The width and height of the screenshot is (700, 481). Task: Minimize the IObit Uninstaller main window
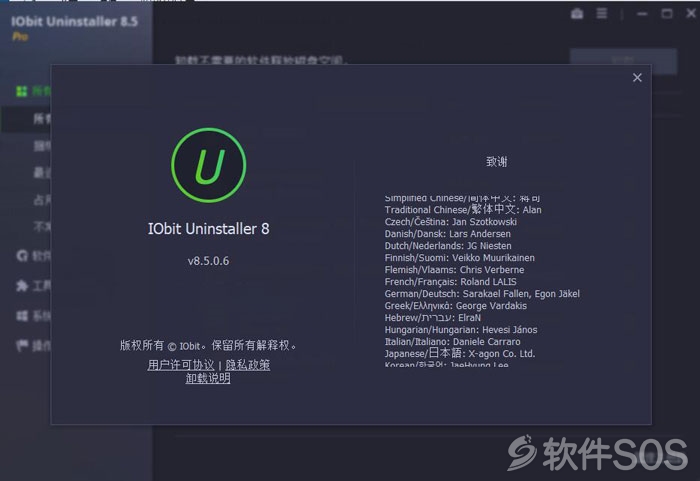pyautogui.click(x=642, y=14)
